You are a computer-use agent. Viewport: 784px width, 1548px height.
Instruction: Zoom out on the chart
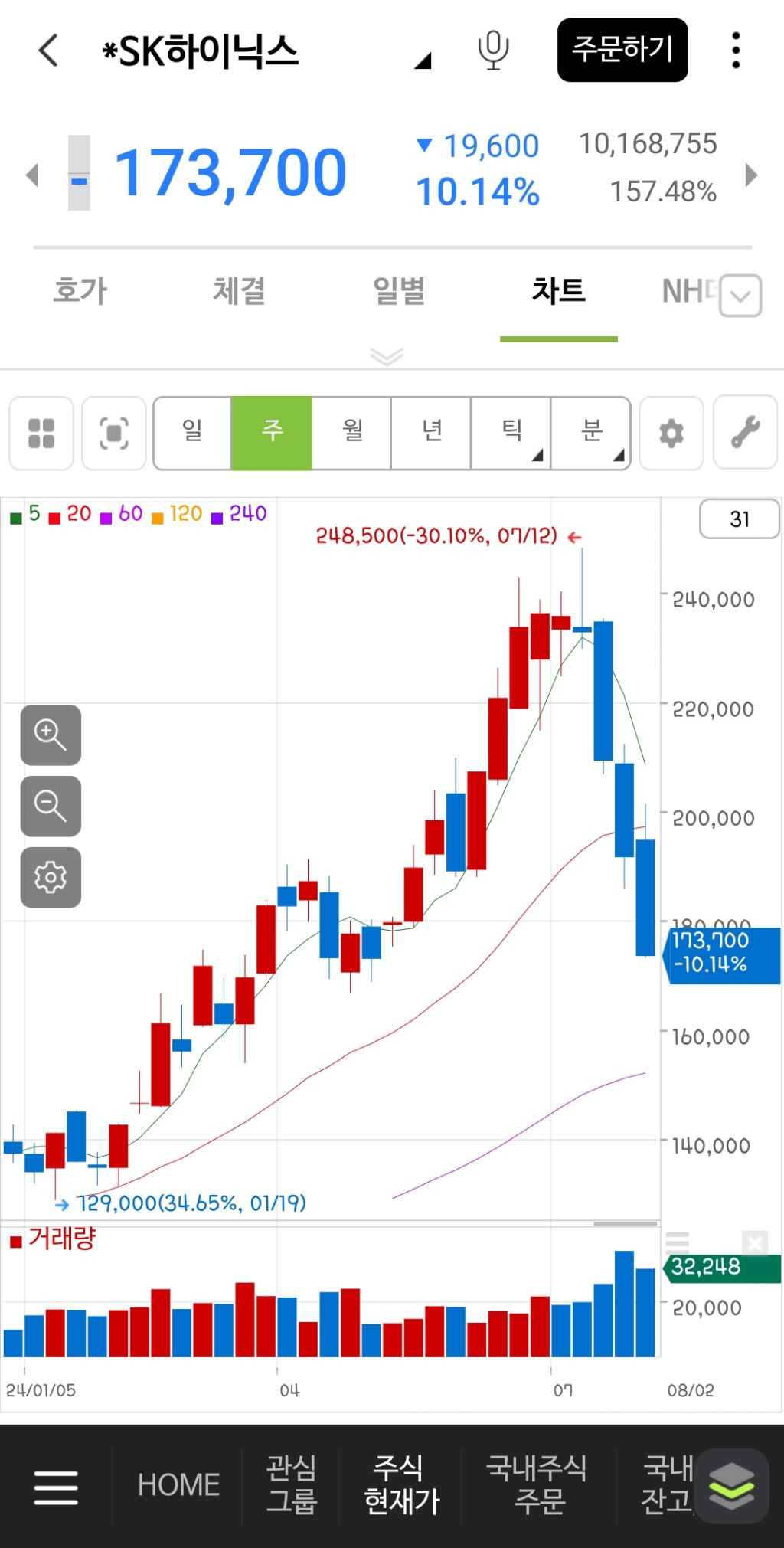pos(51,806)
